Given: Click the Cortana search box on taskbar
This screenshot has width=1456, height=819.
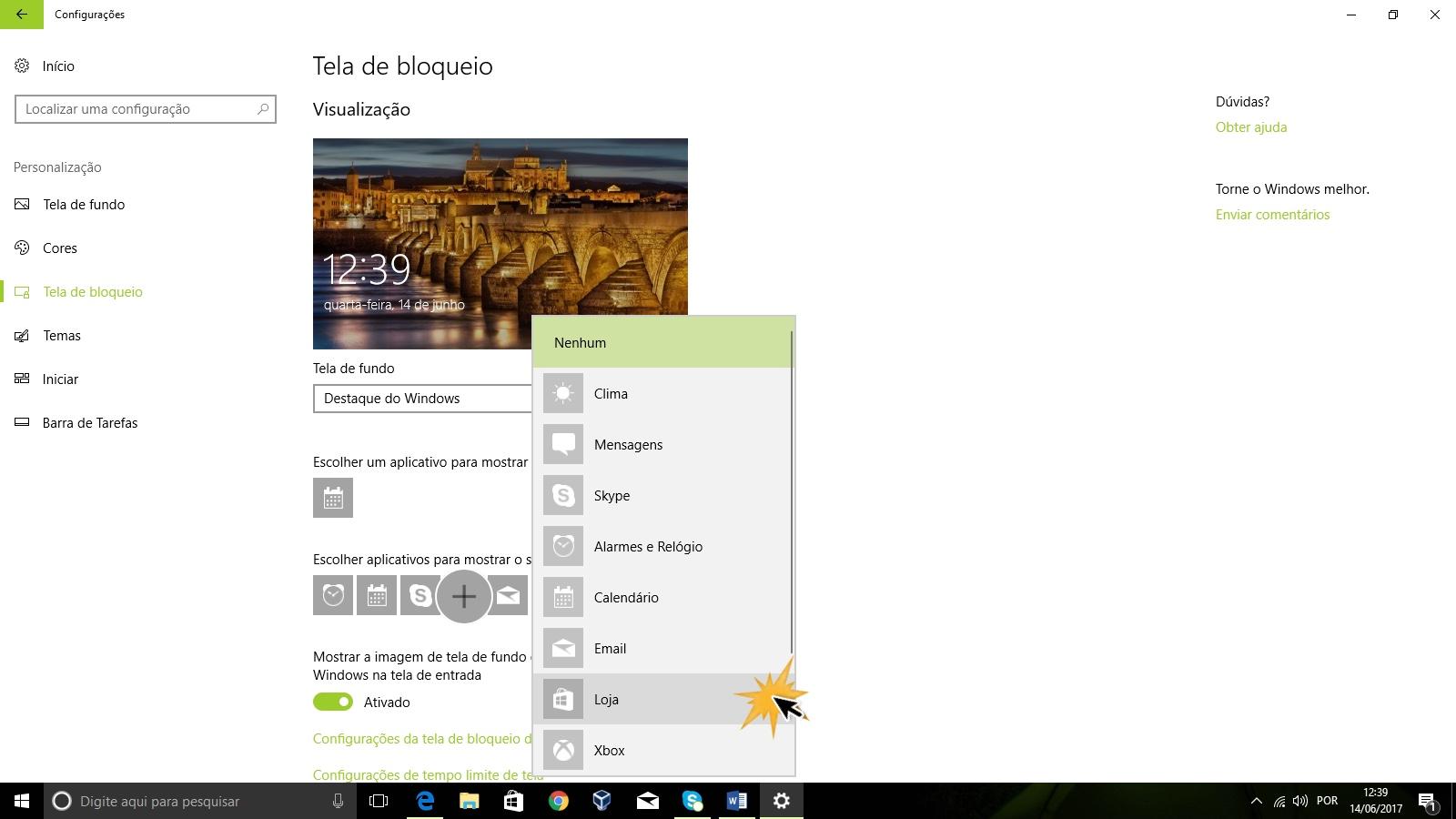Looking at the screenshot, I should coord(198,801).
